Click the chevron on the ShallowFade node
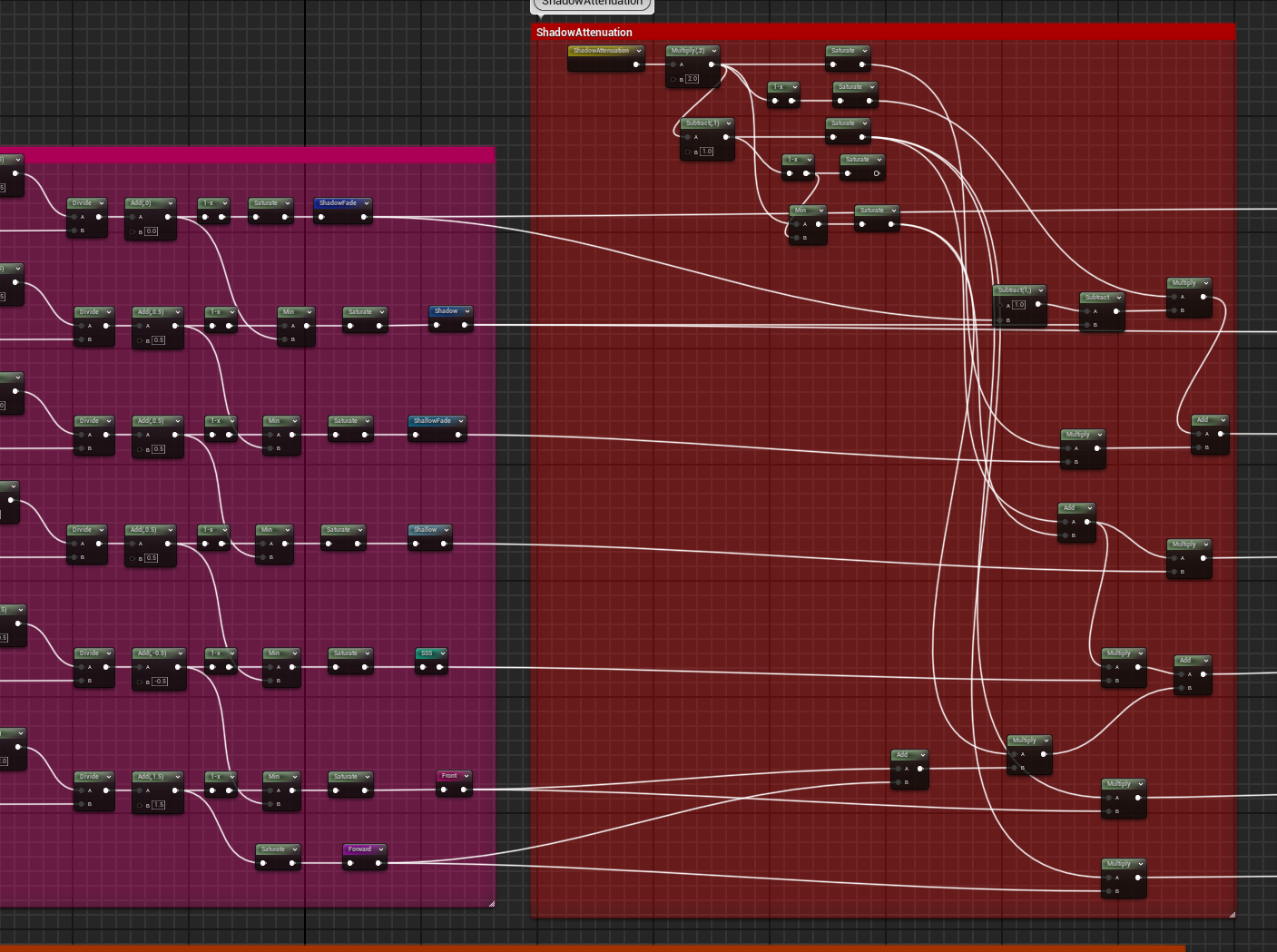Viewport: 1277px width, 952px height. point(461,421)
